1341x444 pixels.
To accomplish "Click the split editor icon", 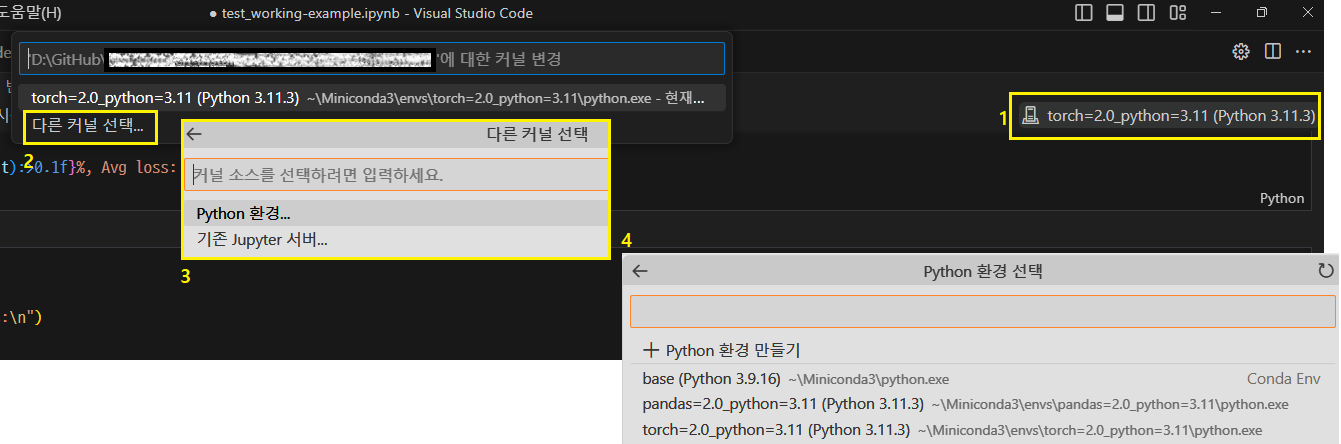I will click(1272, 51).
